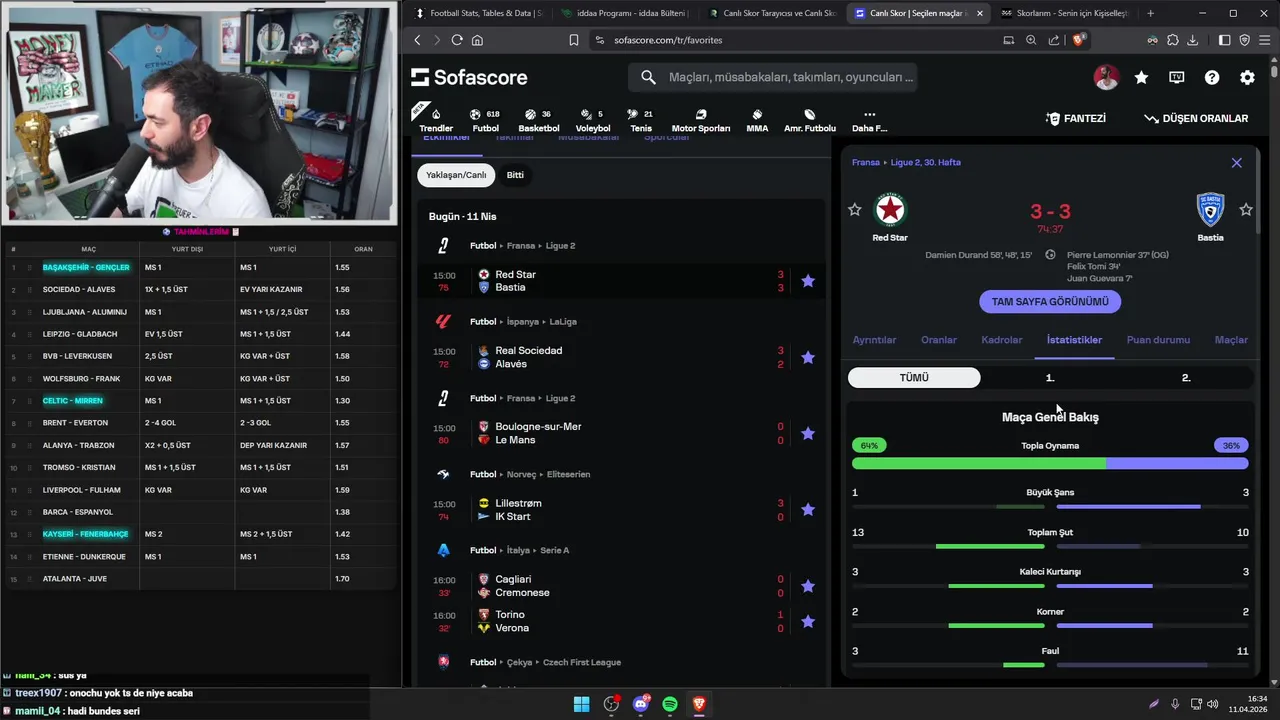Open the help question mark icon
This screenshot has width=1280, height=720.
[1212, 77]
